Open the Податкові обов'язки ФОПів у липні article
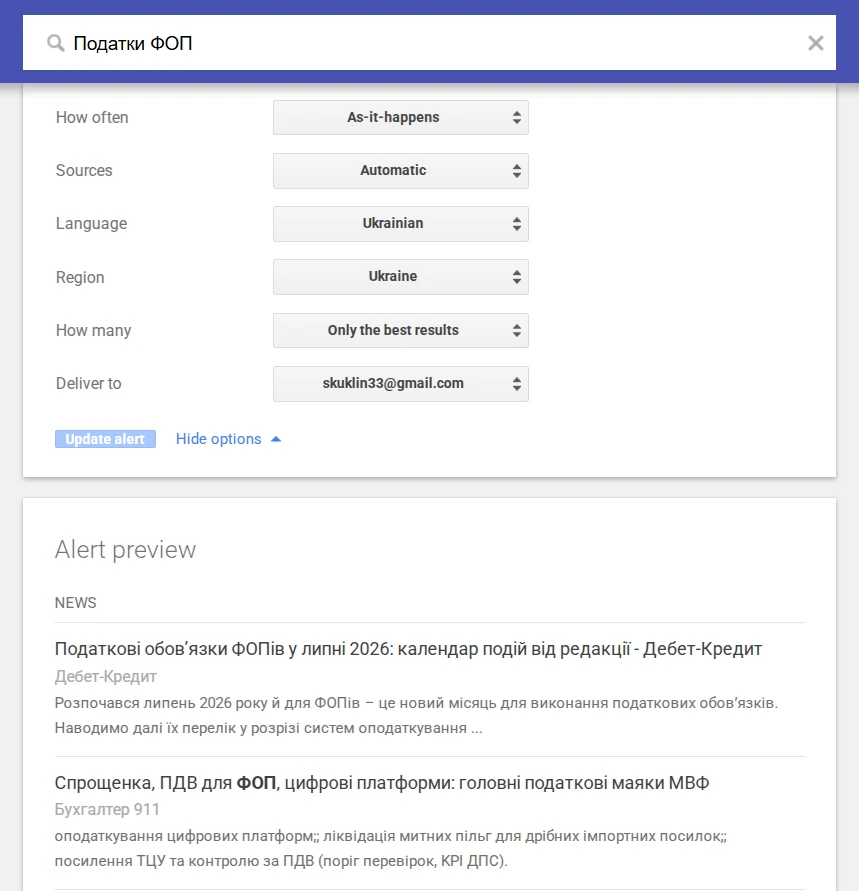The width and height of the screenshot is (859, 891). (408, 649)
